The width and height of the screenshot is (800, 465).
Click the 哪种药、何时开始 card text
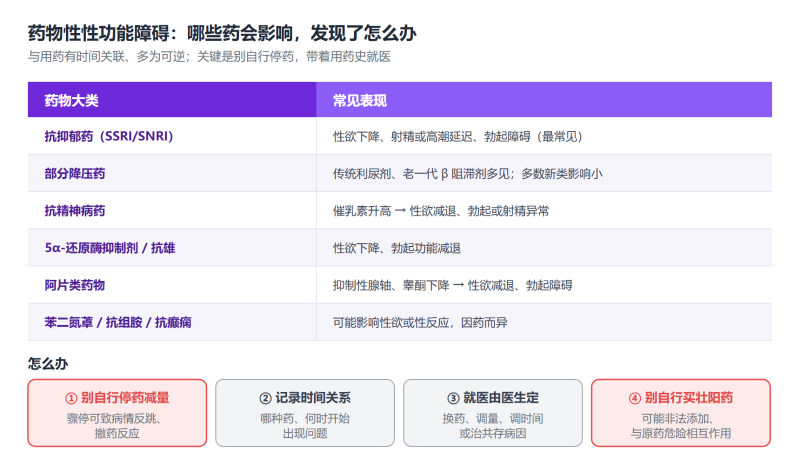coord(305,426)
